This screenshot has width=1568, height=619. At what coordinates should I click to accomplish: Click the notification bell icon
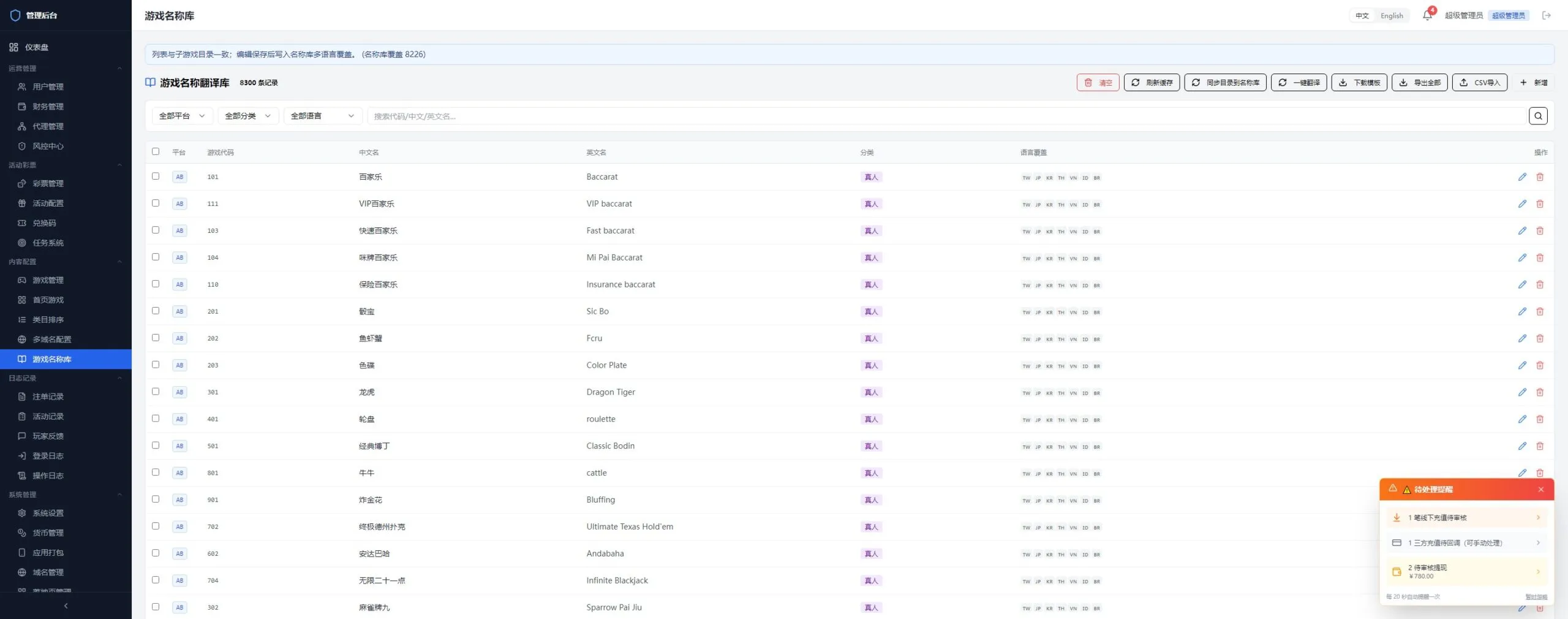tap(1427, 15)
